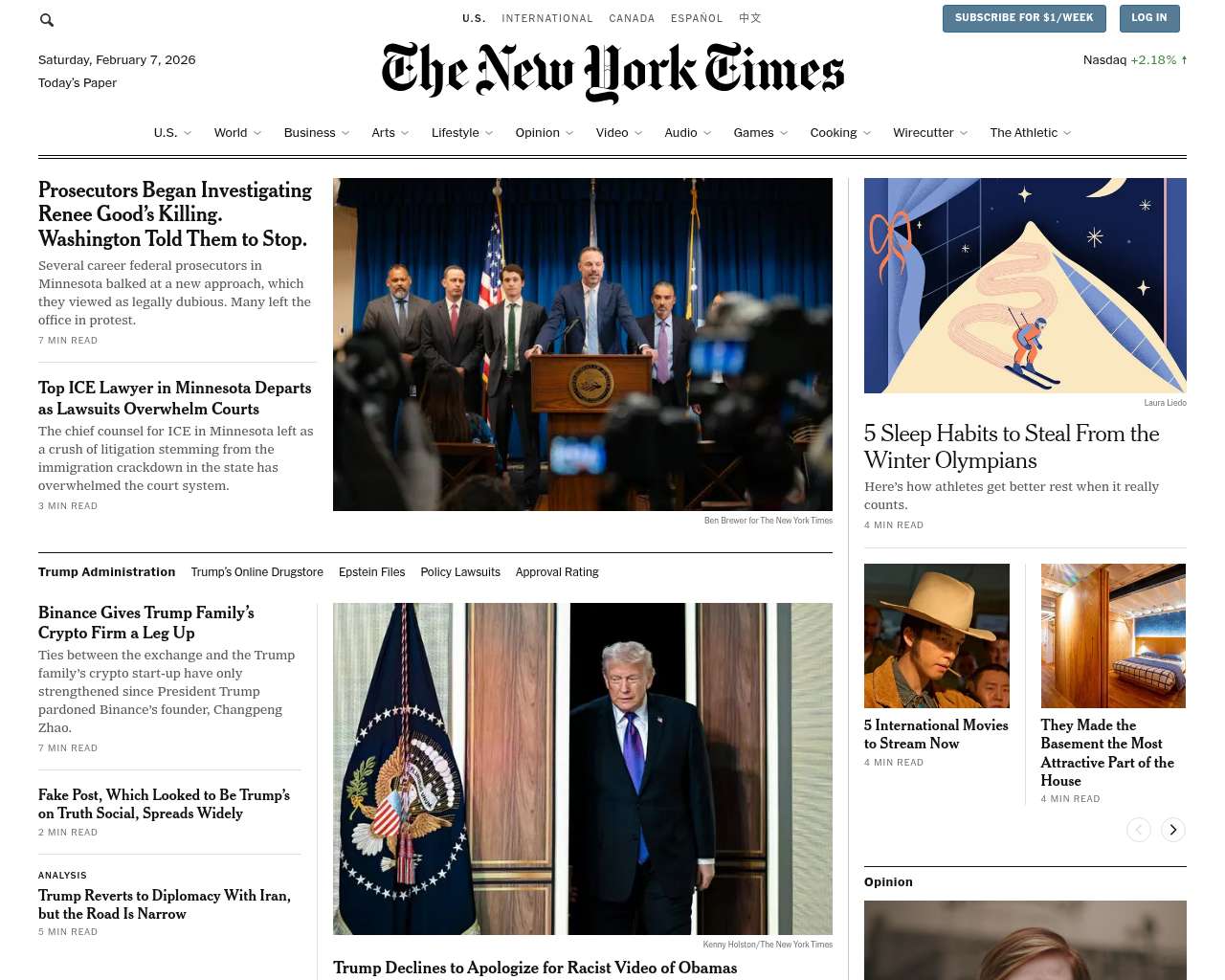Click the carousel next arrow button

tap(1173, 830)
